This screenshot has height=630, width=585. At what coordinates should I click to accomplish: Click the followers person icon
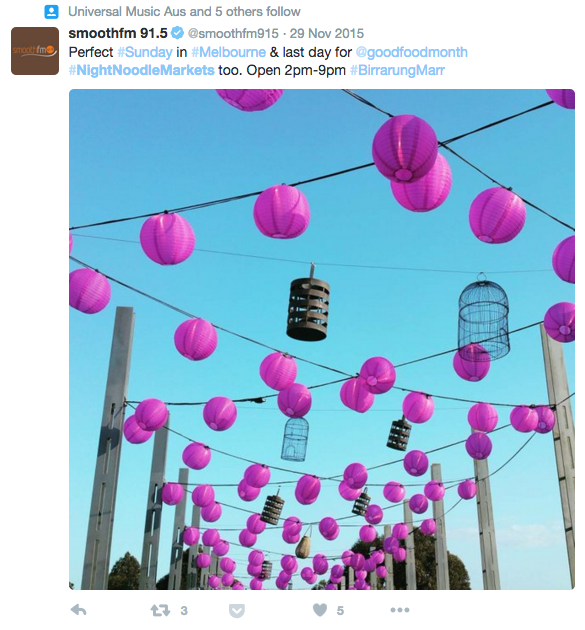(51, 12)
